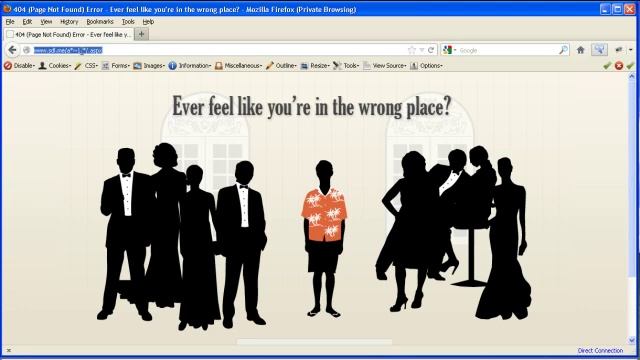Screen dimensions: 640x360
Task: Click the toolbar icon left of overflow arrow
Action: [x=619, y=50]
